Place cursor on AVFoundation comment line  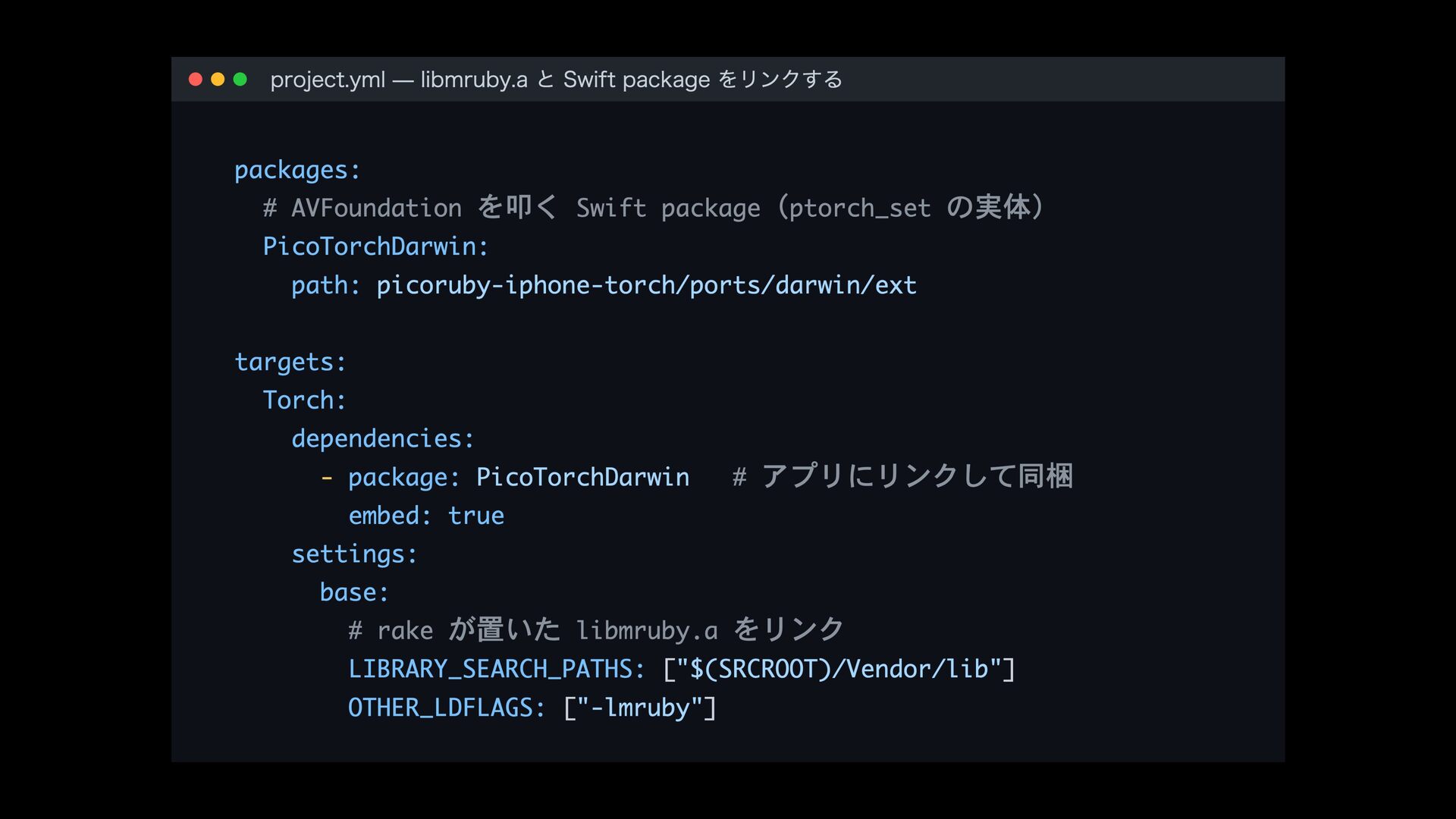coord(653,208)
